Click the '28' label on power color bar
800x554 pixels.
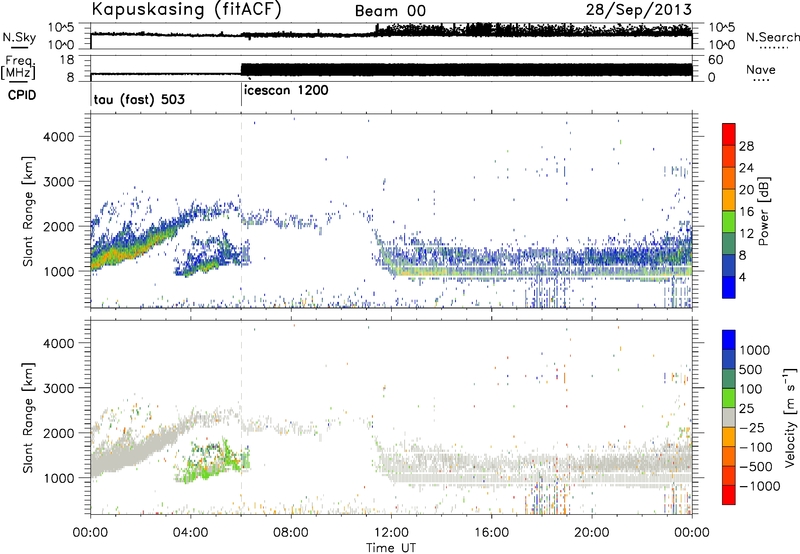coord(746,146)
